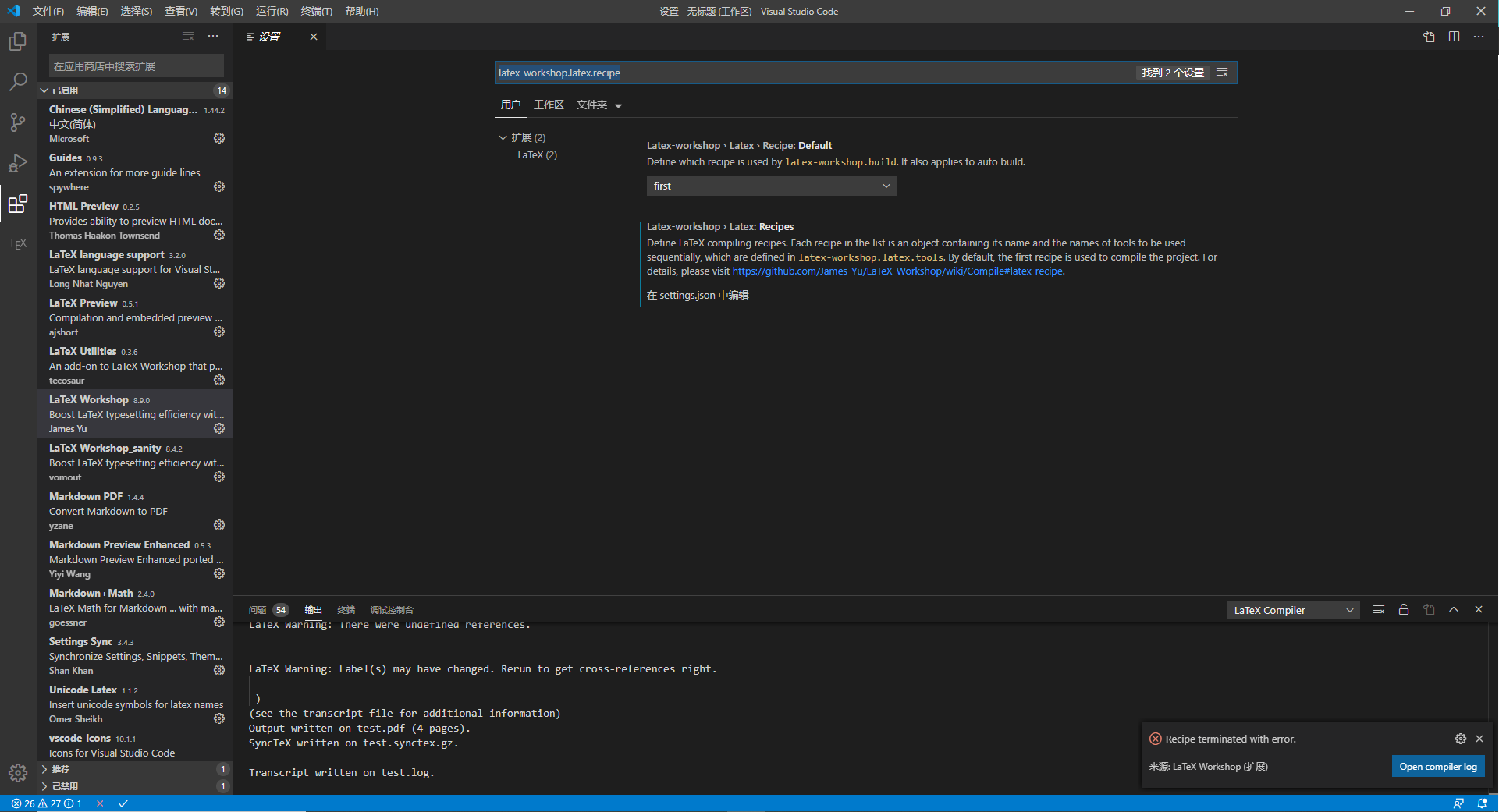The image size is (1499, 812).
Task: Open the TeX view in activity bar
Action: coord(18,244)
